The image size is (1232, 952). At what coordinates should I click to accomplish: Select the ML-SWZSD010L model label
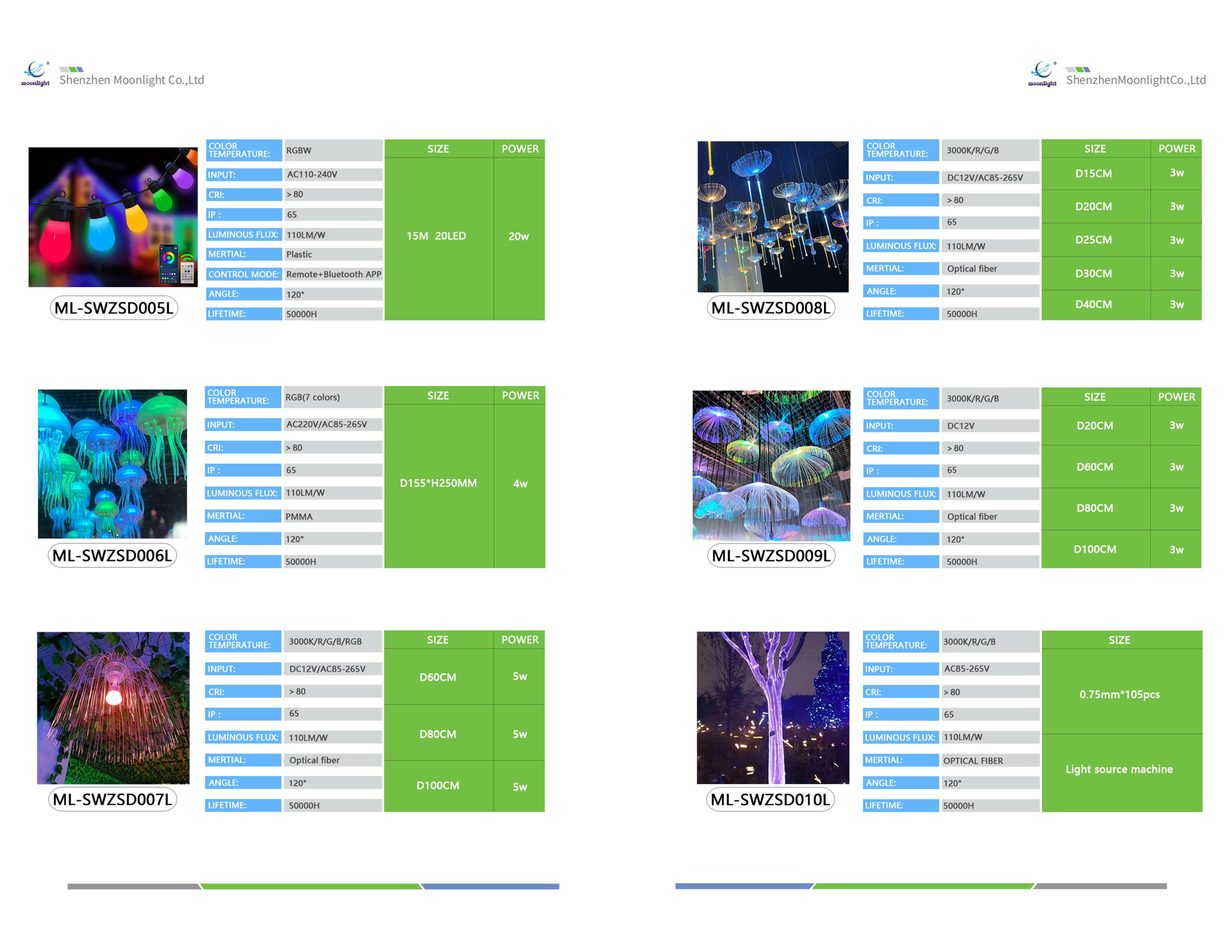pyautogui.click(x=770, y=799)
